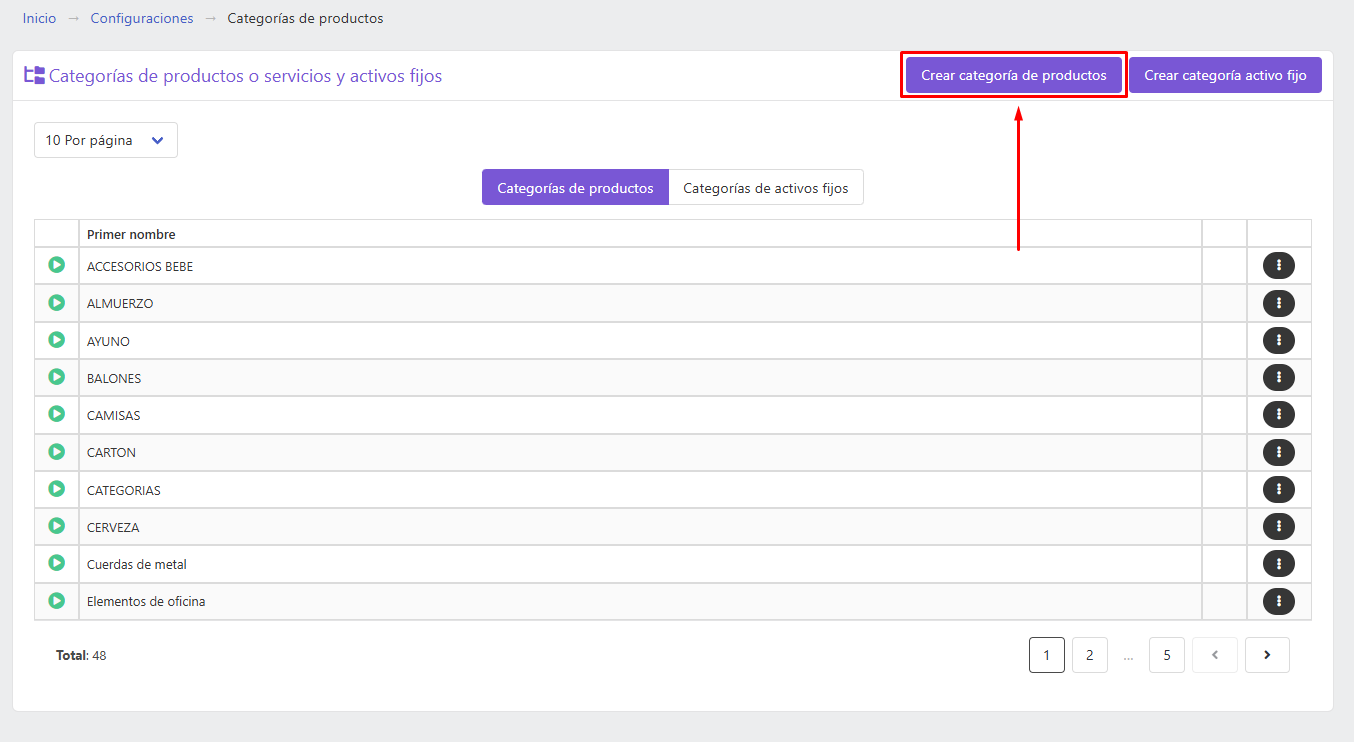This screenshot has width=1354, height=742.
Task: Toggle the green status icon for ALMUERZO
Action: [57, 302]
